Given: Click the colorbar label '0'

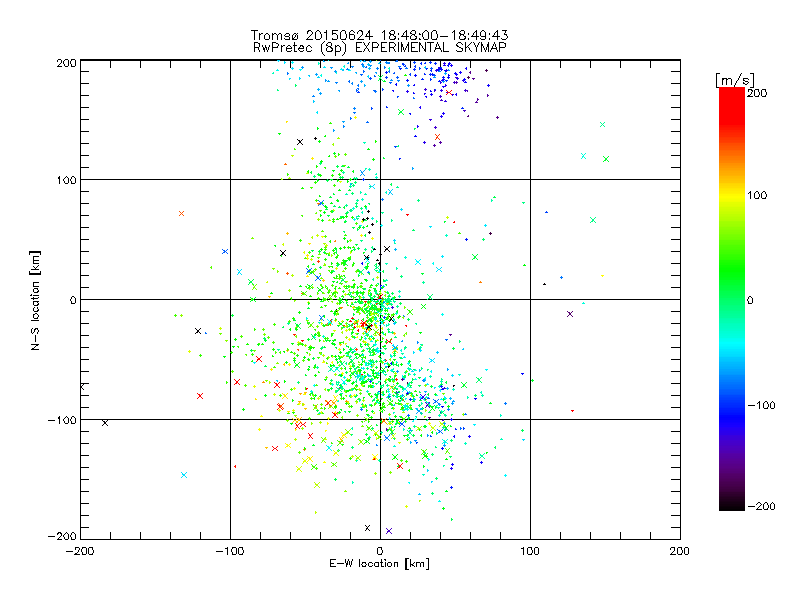Looking at the screenshot, I should tap(750, 300).
